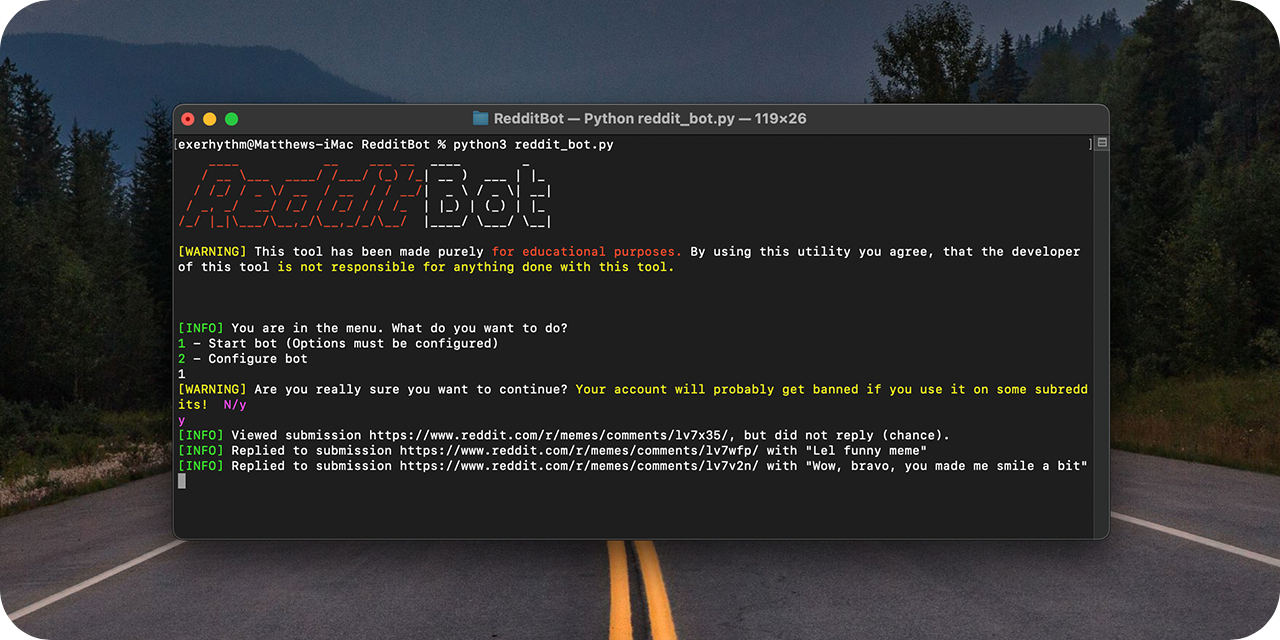Screen dimensions: 1280x640
Task: Click the RedditBot folder icon in title bar
Action: tap(480, 119)
